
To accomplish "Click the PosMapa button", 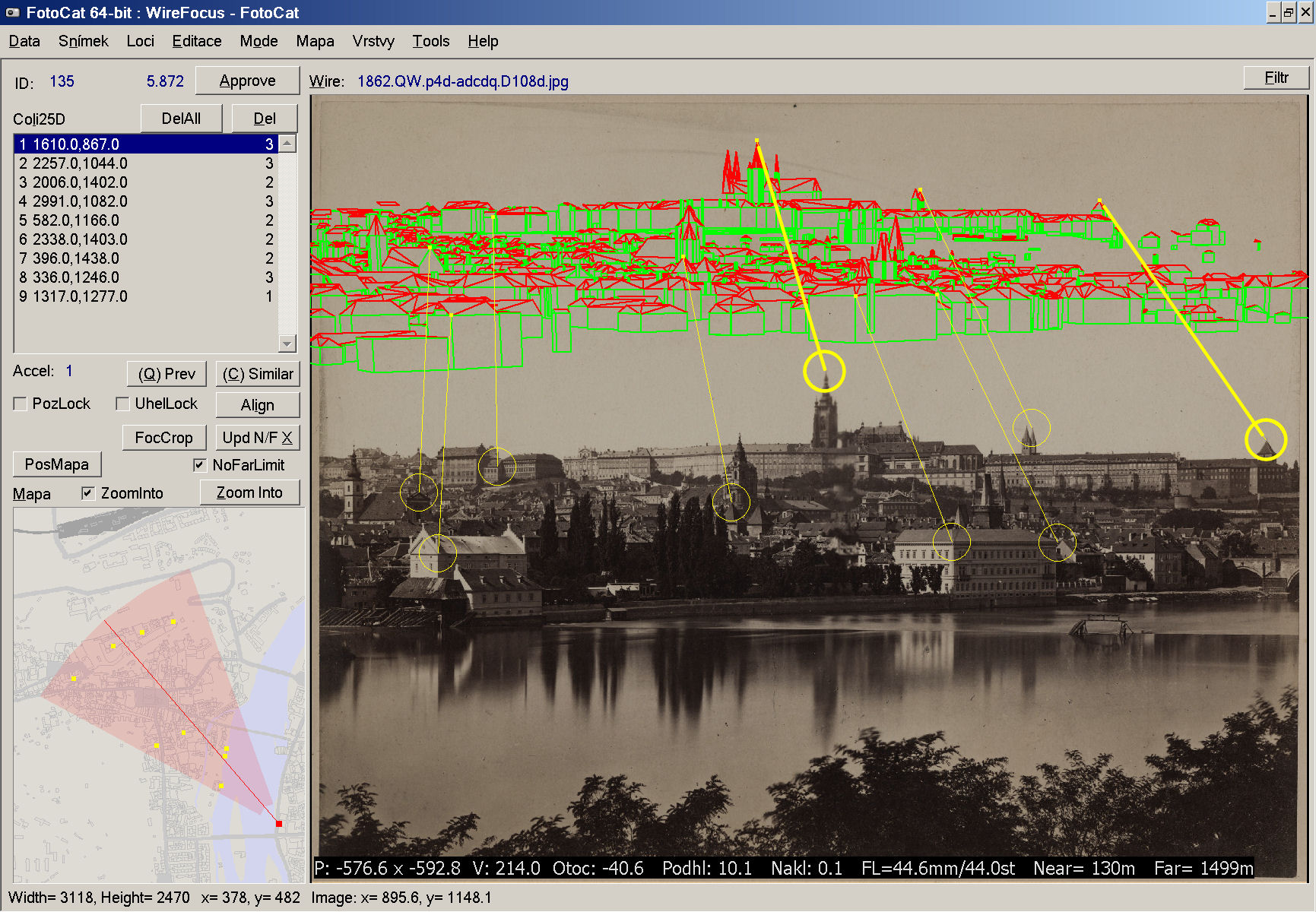I will click(57, 464).
